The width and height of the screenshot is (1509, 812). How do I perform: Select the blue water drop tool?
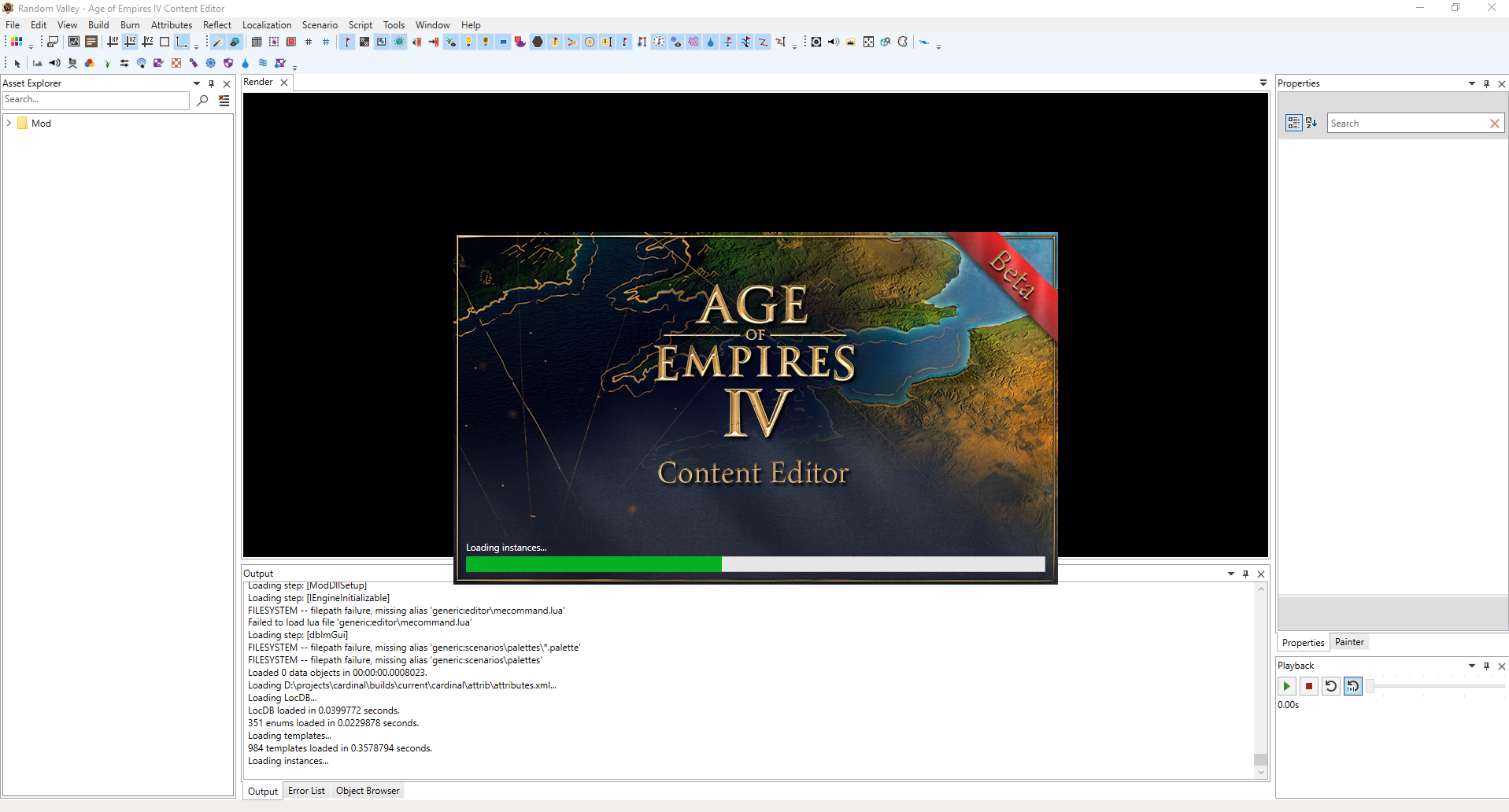coord(246,64)
